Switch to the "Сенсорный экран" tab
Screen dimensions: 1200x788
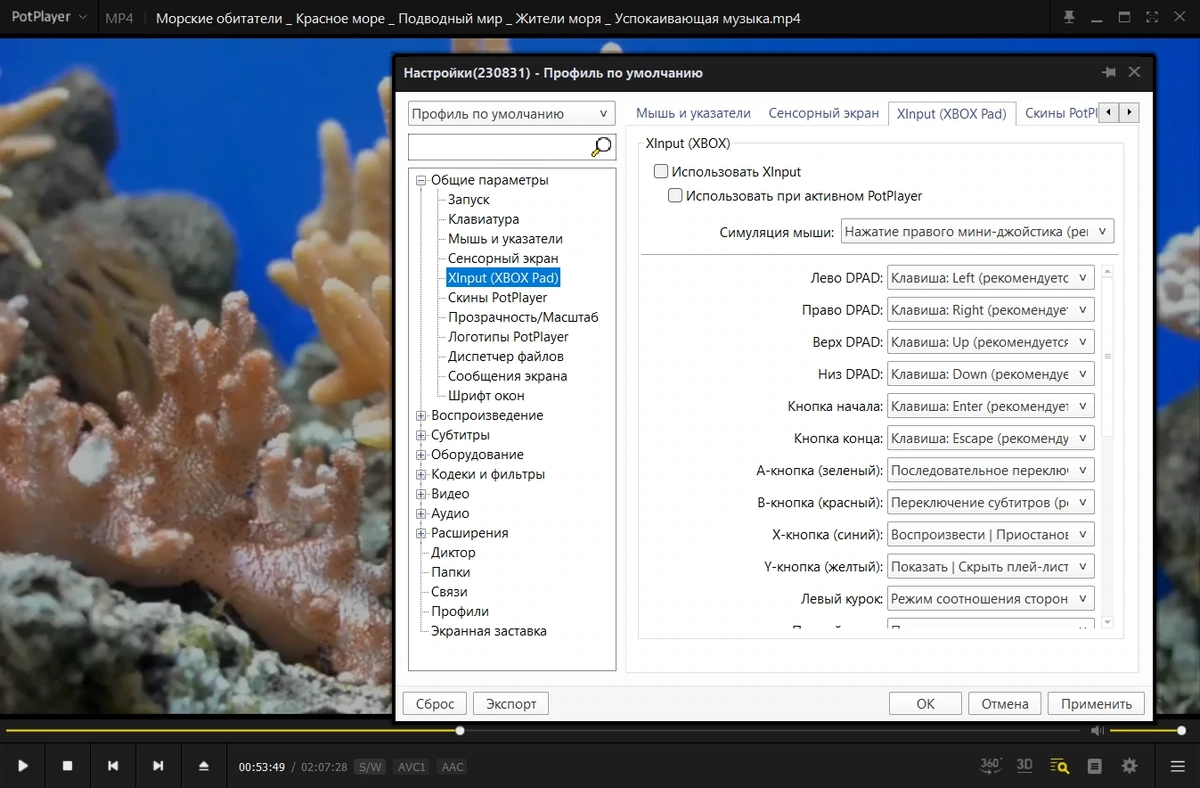point(823,114)
